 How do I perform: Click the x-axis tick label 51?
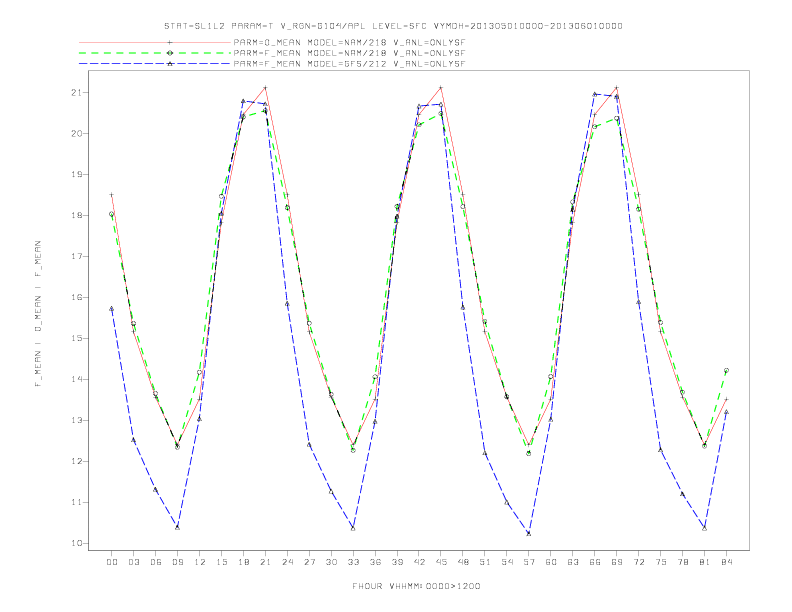click(485, 562)
